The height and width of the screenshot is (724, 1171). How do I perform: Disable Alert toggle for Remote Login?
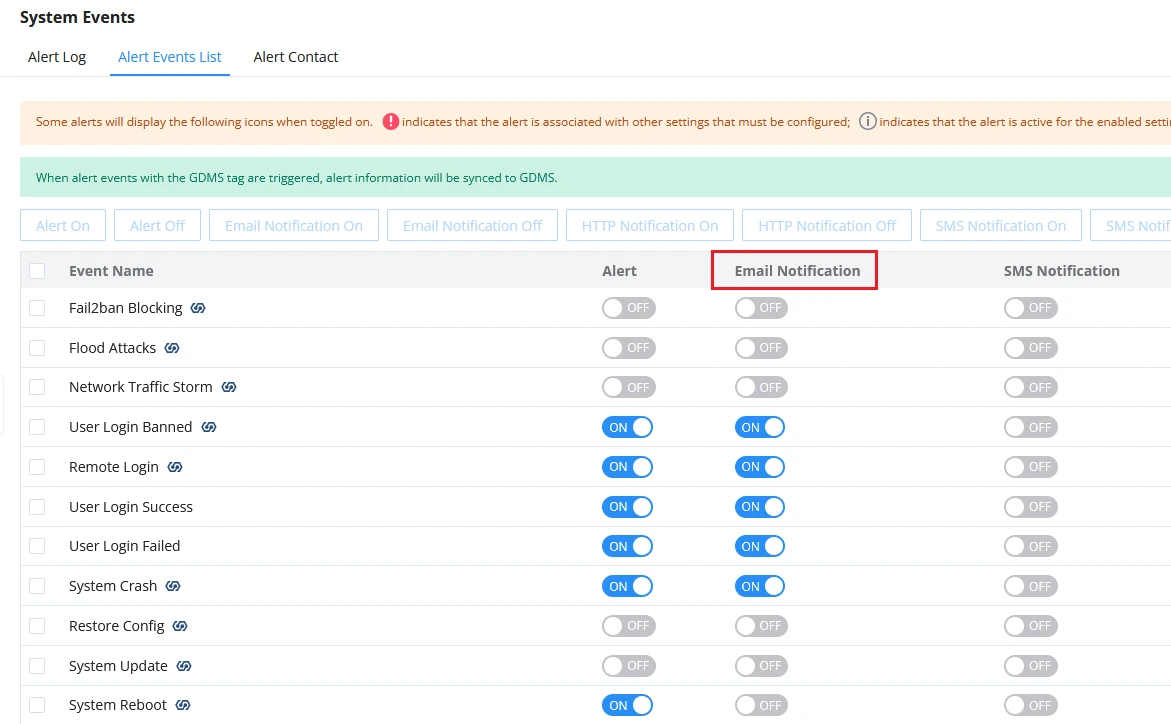pyautogui.click(x=627, y=467)
